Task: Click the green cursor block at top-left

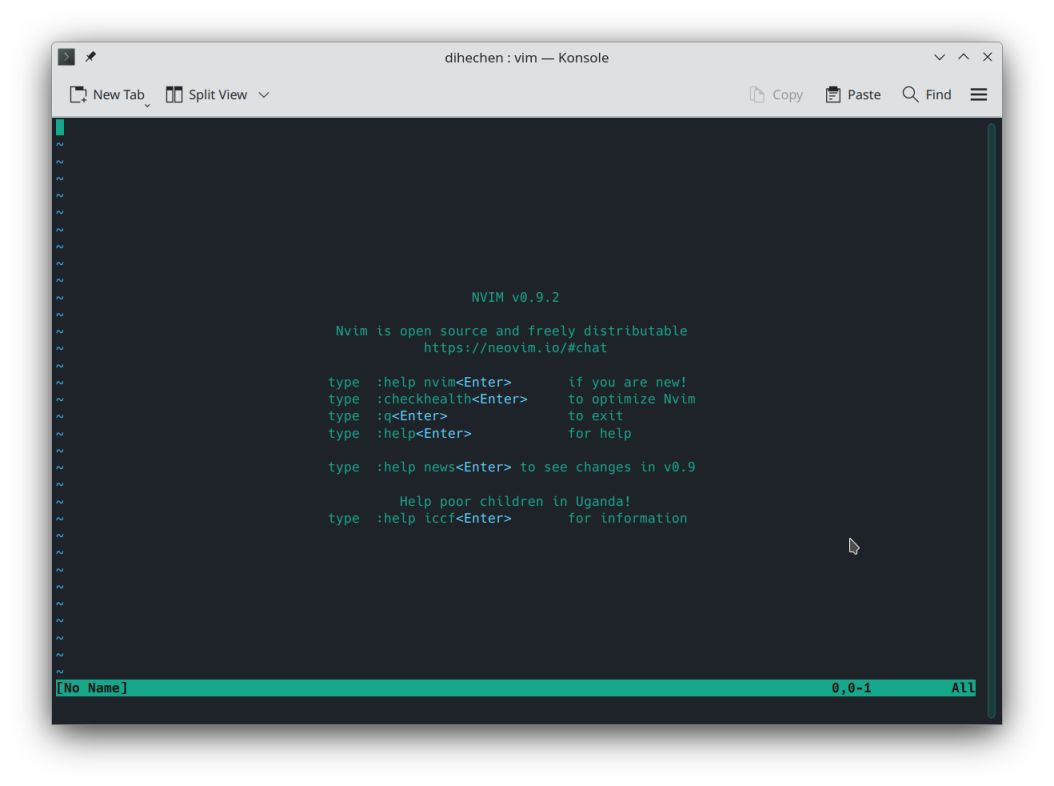Action: pos(60,127)
